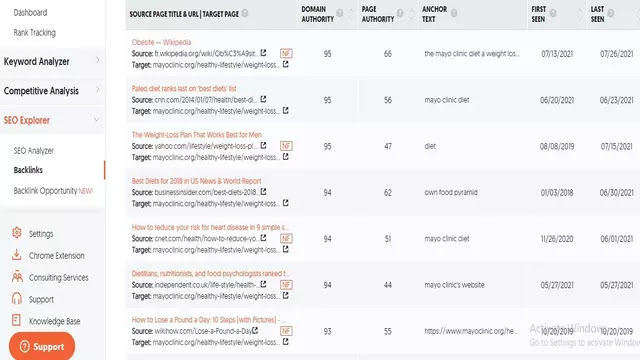Sort by Domain Authority column arrows
The width and height of the screenshot is (640, 360).
351,14
